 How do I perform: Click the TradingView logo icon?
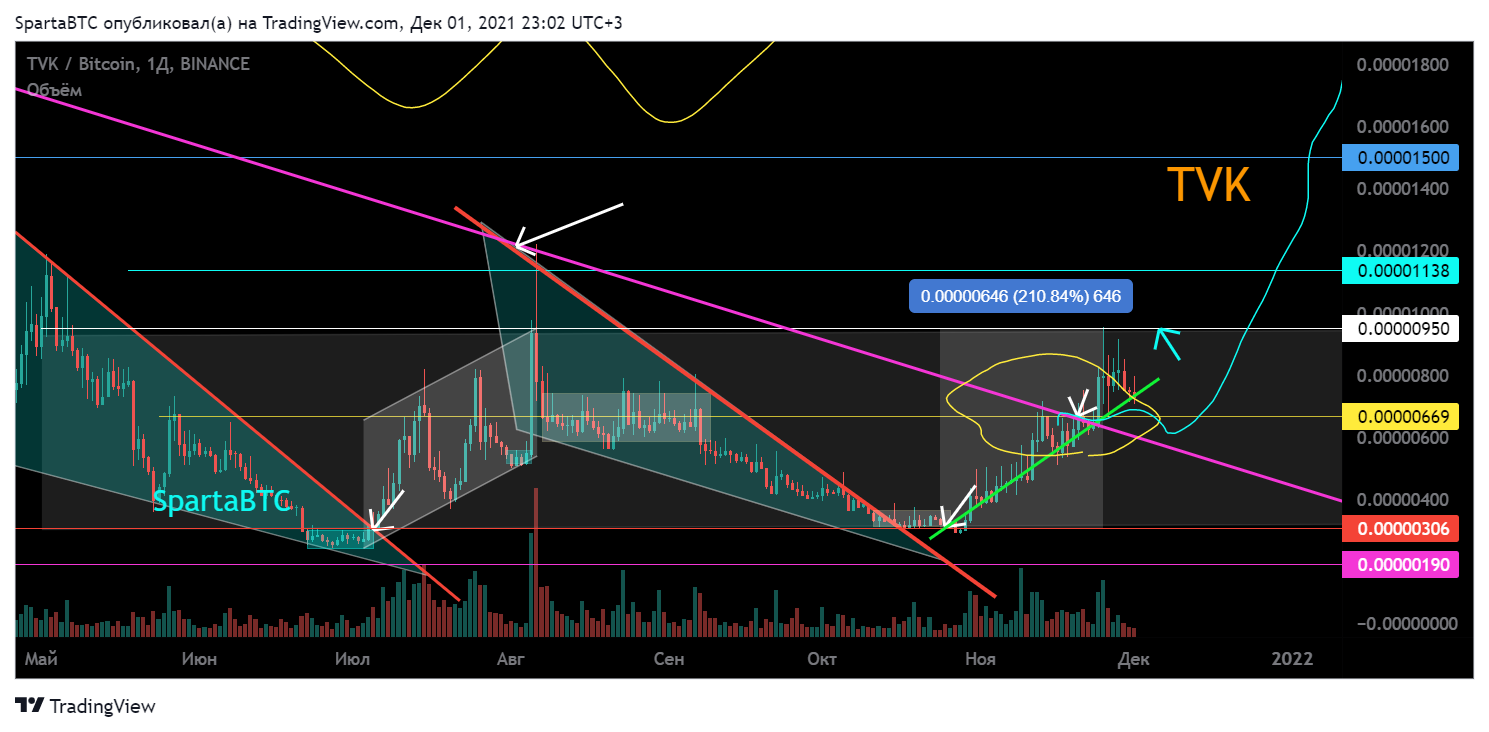click(x=30, y=705)
